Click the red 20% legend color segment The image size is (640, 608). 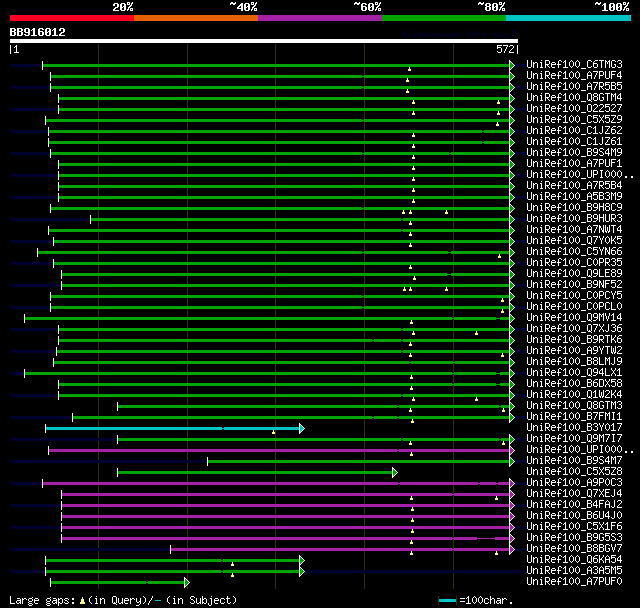72,18
